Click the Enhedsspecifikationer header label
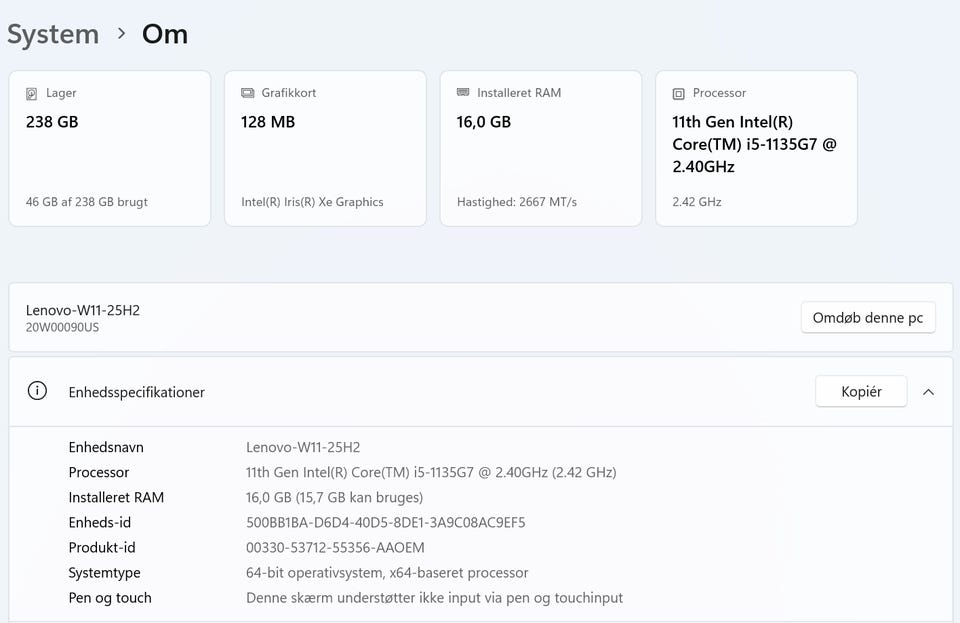Screen dimensions: 960x623 (137, 392)
